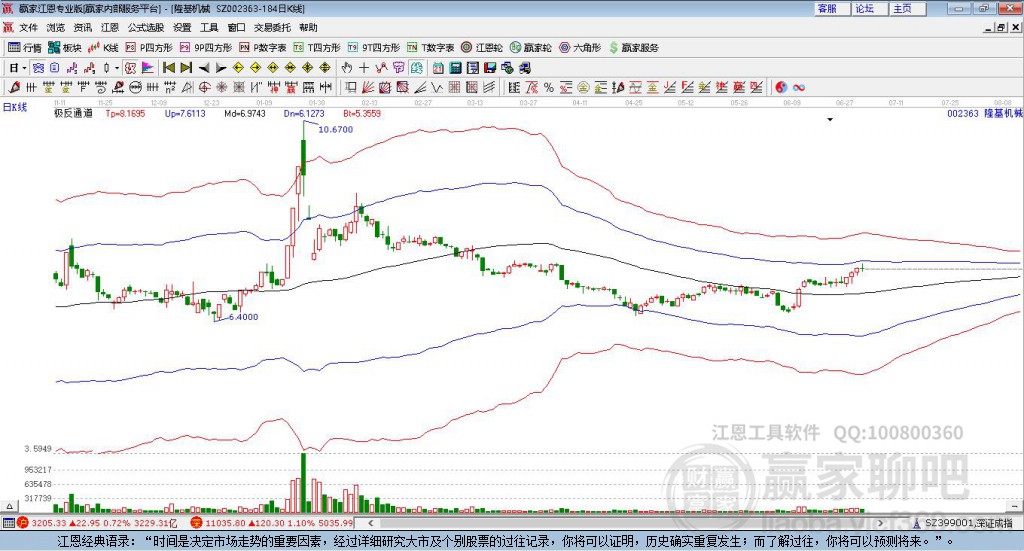Select the circled 金 golden ratio tool
This screenshot has height=551, width=1024.
pyautogui.click(x=583, y=87)
